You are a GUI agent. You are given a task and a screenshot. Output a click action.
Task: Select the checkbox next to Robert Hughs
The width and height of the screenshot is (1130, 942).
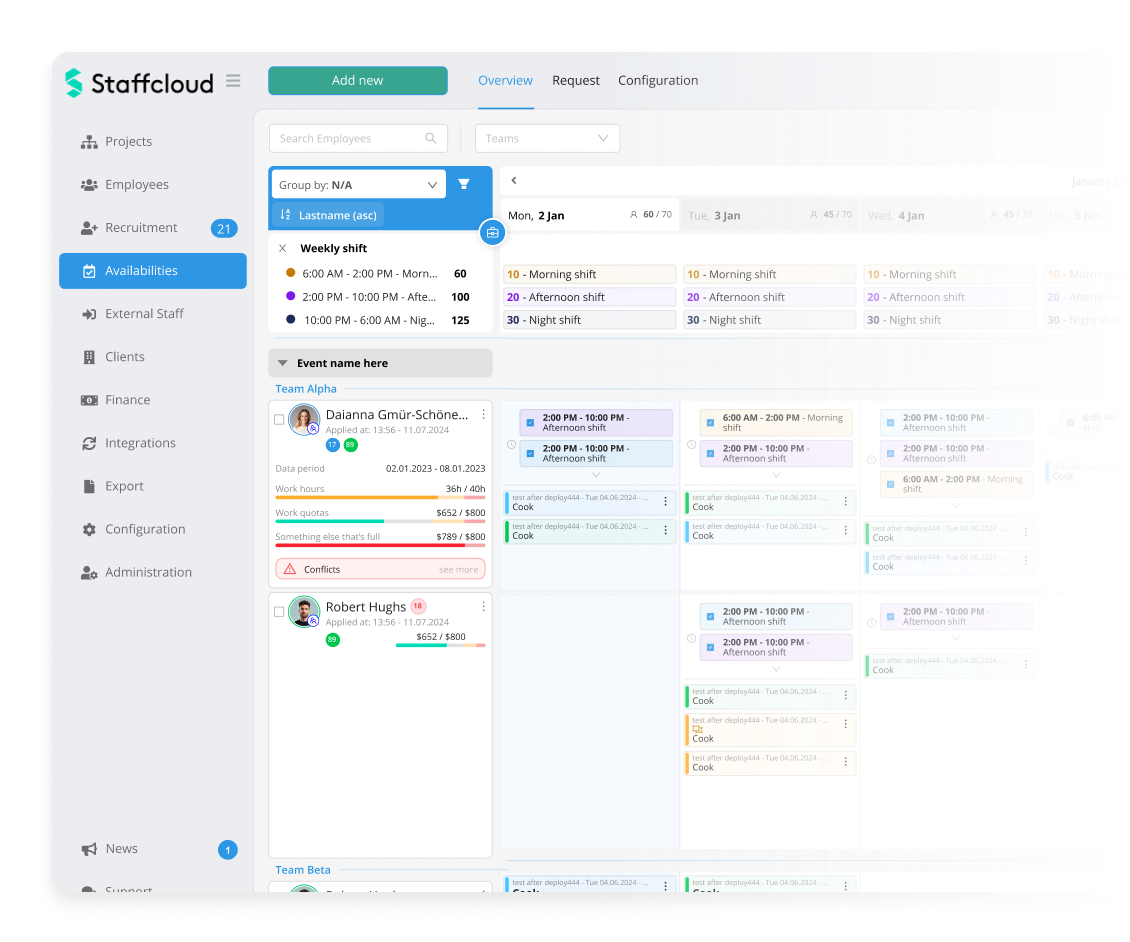coord(279,612)
